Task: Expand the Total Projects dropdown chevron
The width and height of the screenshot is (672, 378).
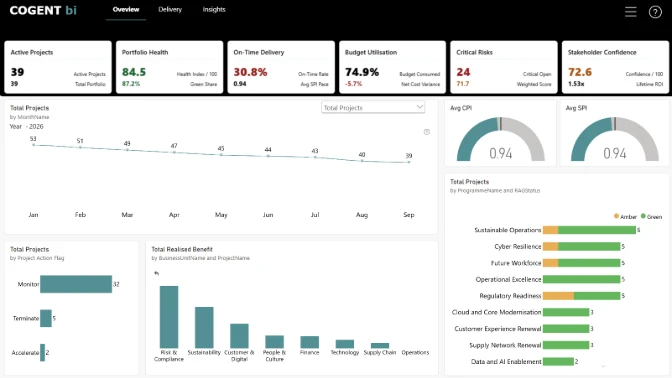Action: point(420,107)
